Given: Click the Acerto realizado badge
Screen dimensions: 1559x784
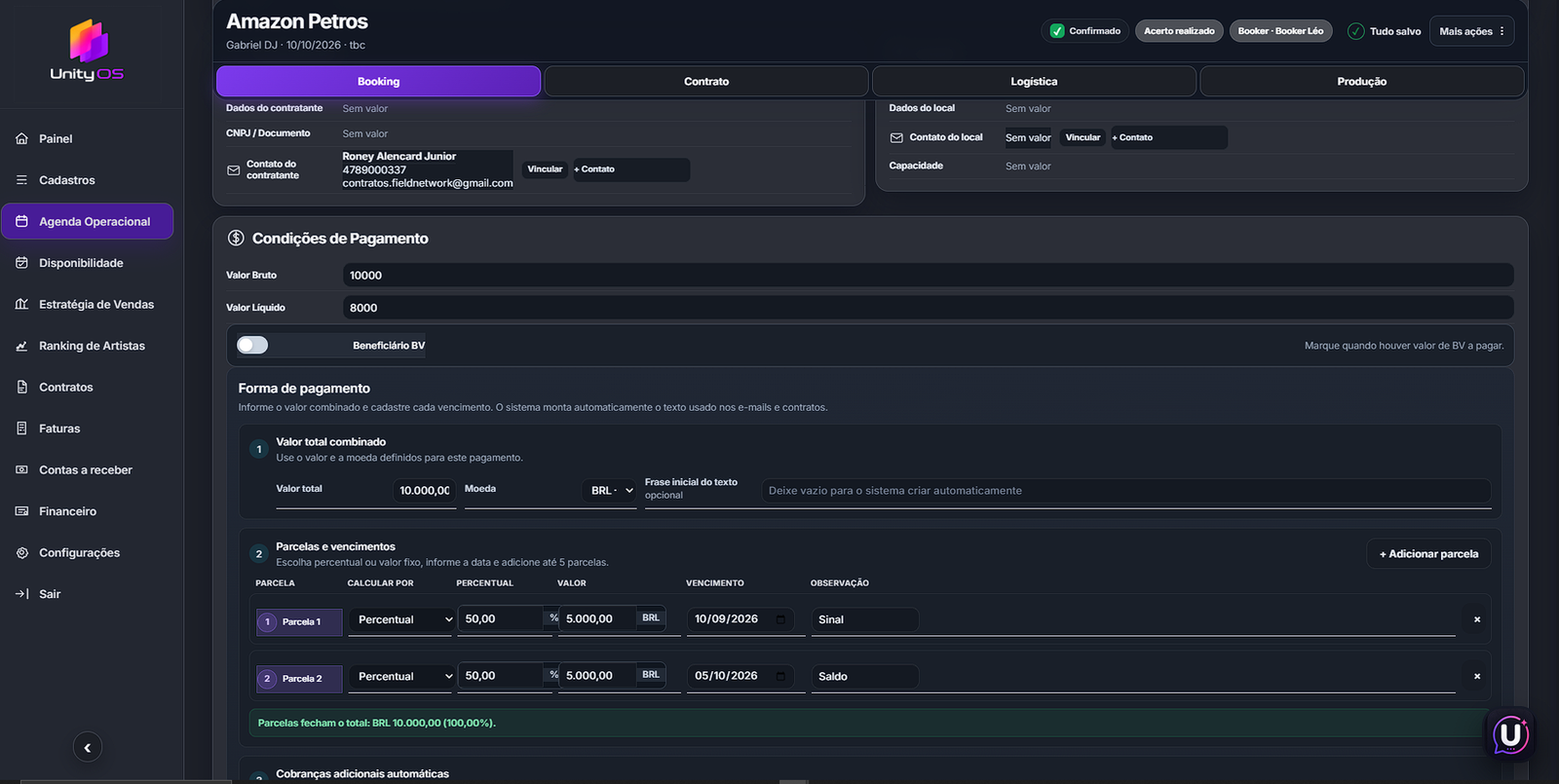Looking at the screenshot, I should click(1179, 31).
